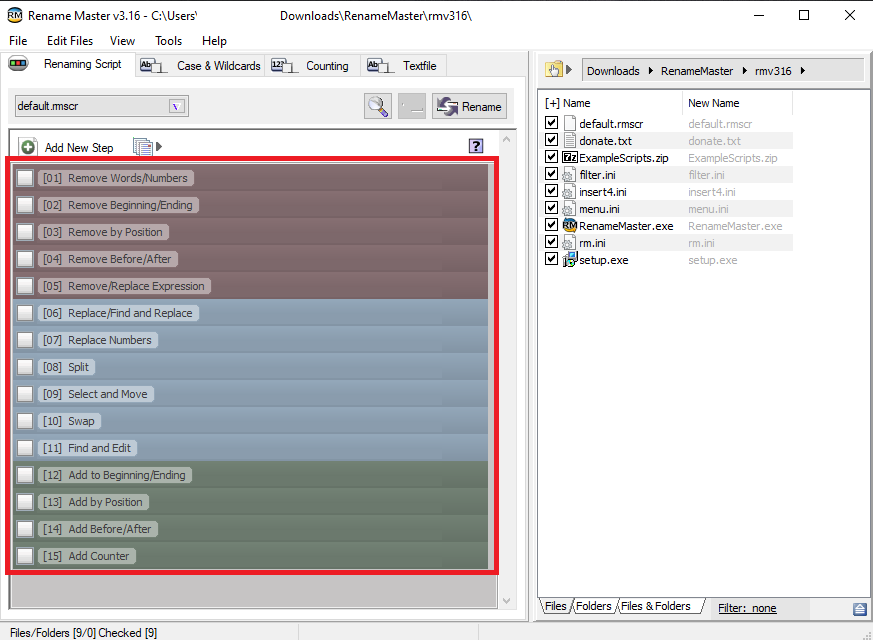The height and width of the screenshot is (640, 873).
Task: Click the New Name column header
Action: pyautogui.click(x=714, y=103)
